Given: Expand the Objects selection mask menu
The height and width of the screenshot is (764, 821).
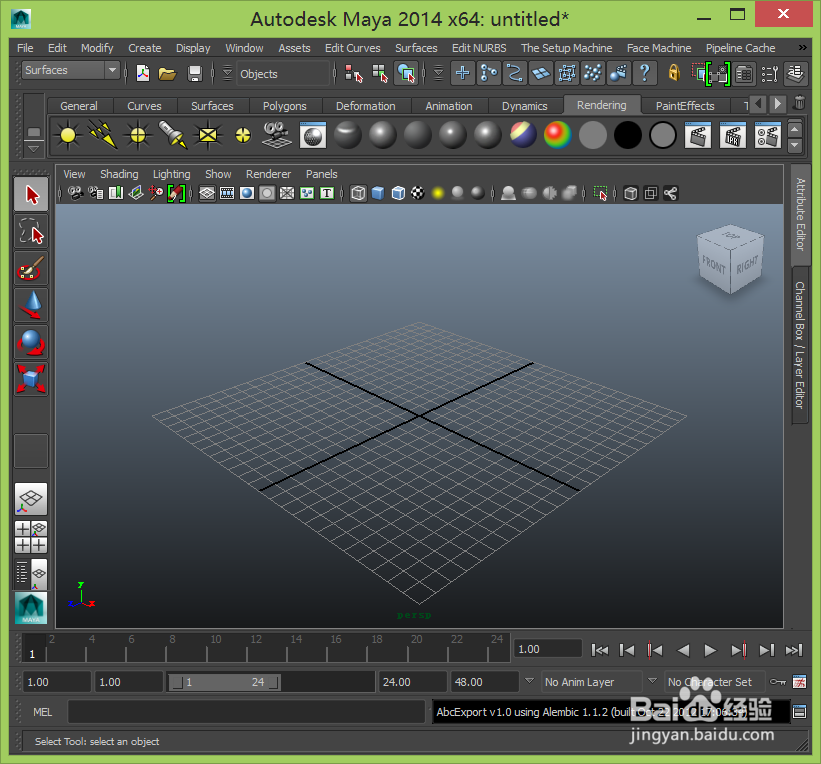Looking at the screenshot, I should pos(227,73).
